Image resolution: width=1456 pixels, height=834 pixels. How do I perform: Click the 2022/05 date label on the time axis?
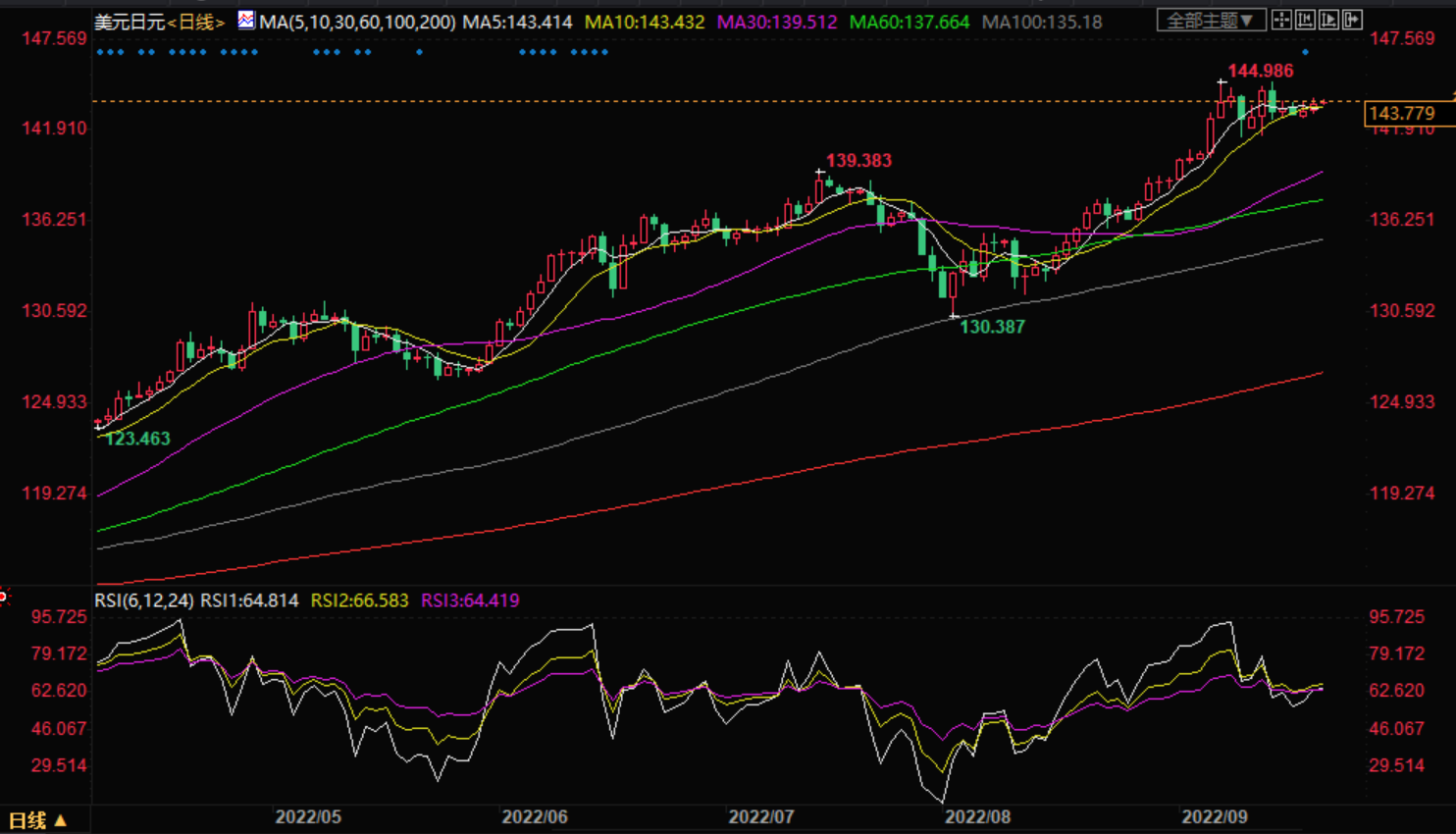308,817
